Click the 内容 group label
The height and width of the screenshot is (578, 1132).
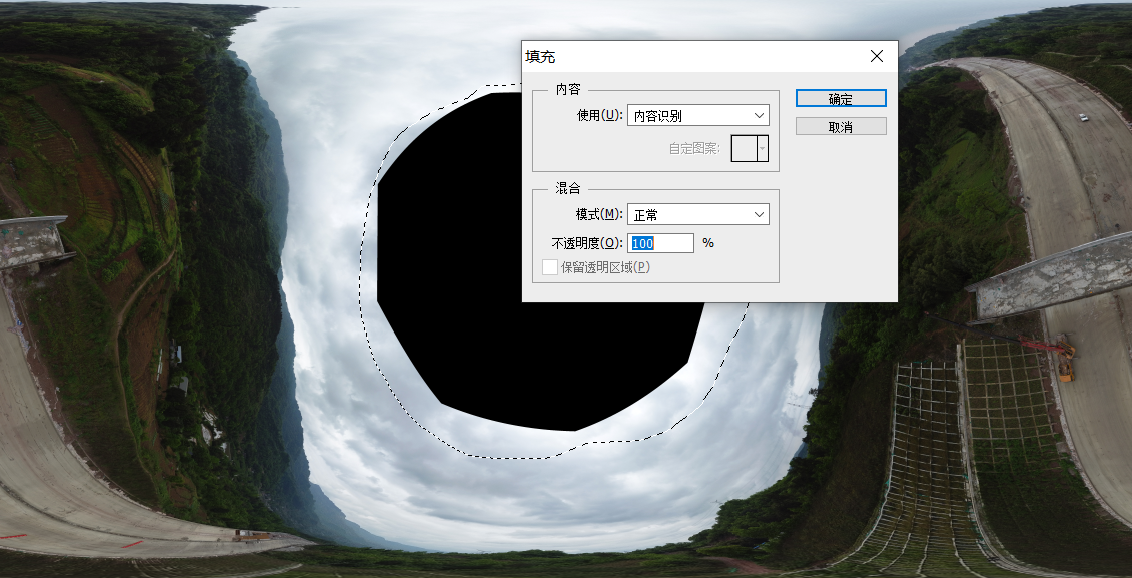pyautogui.click(x=567, y=89)
